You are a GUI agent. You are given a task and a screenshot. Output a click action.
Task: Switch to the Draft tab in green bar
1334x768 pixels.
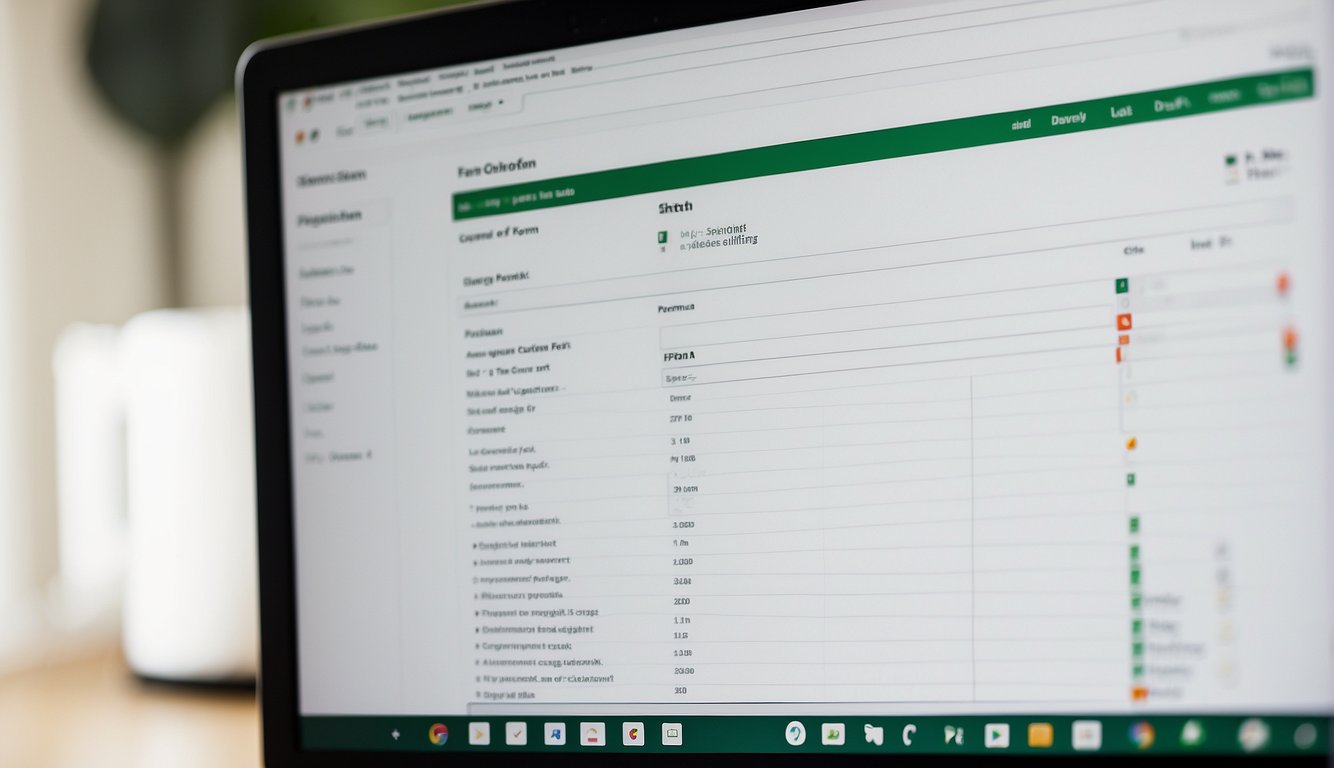pyautogui.click(x=1170, y=106)
